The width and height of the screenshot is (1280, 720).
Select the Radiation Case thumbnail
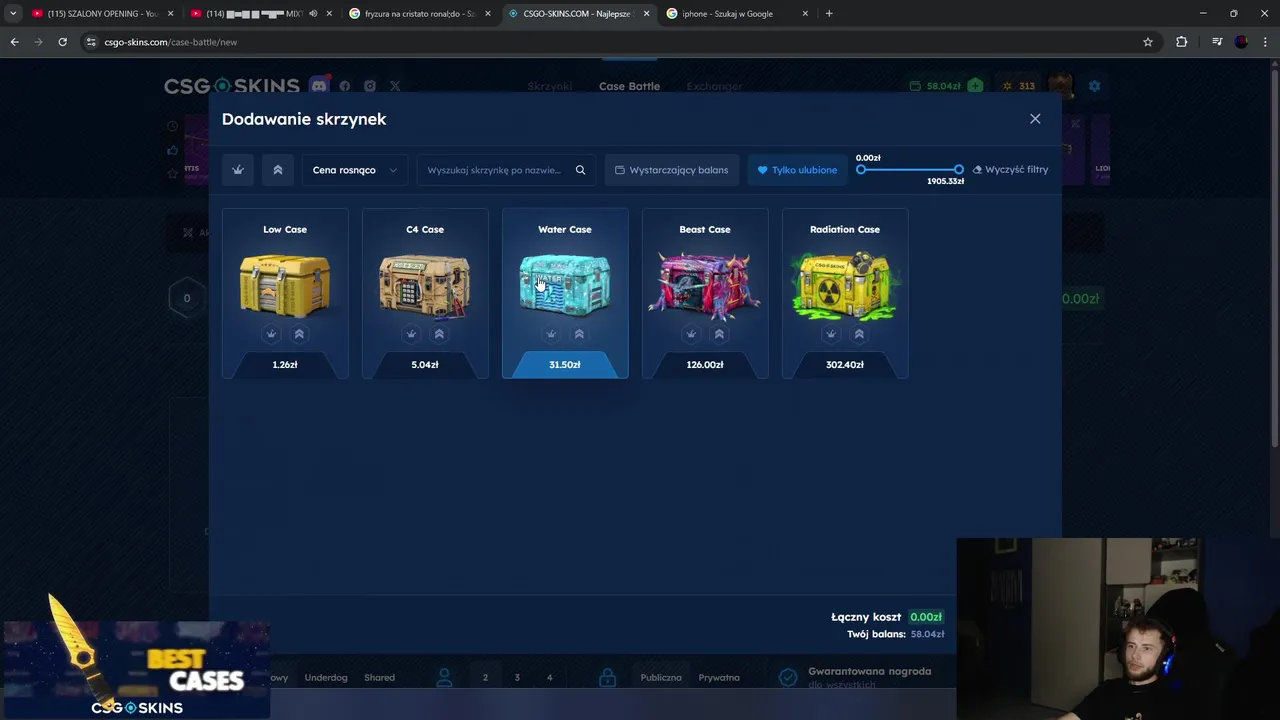845,285
